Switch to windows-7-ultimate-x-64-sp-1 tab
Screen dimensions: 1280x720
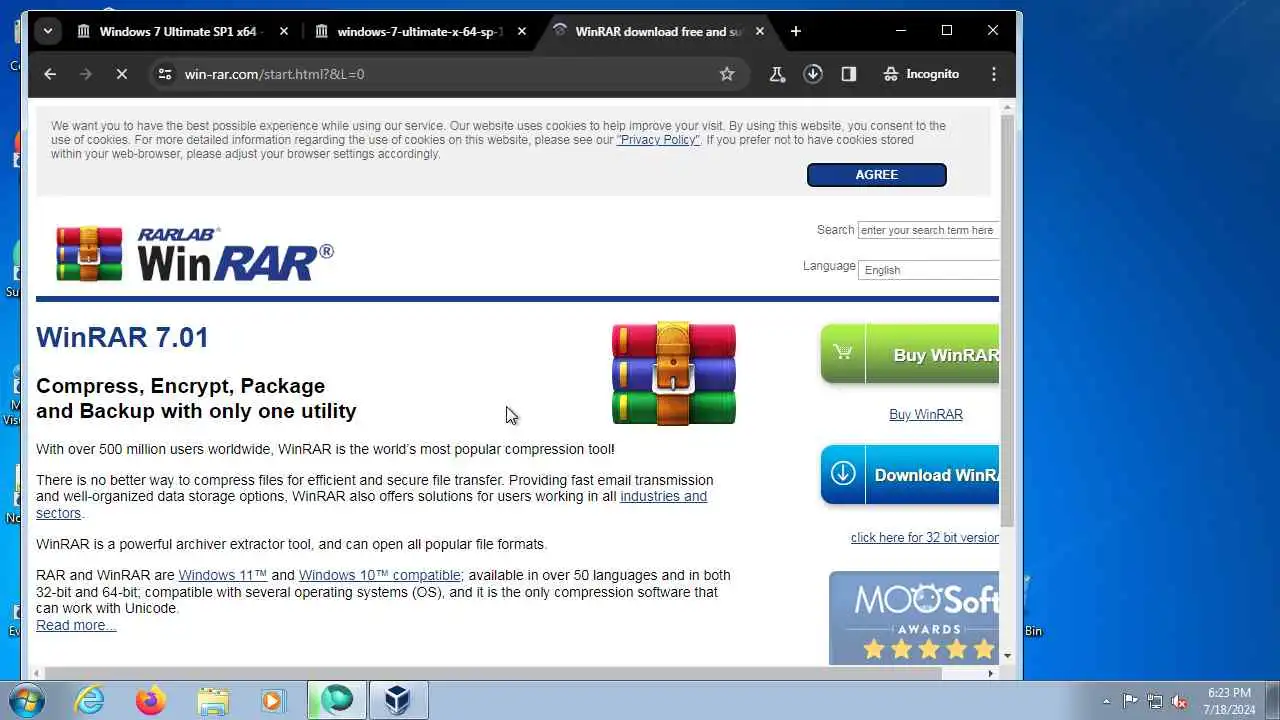pos(420,31)
